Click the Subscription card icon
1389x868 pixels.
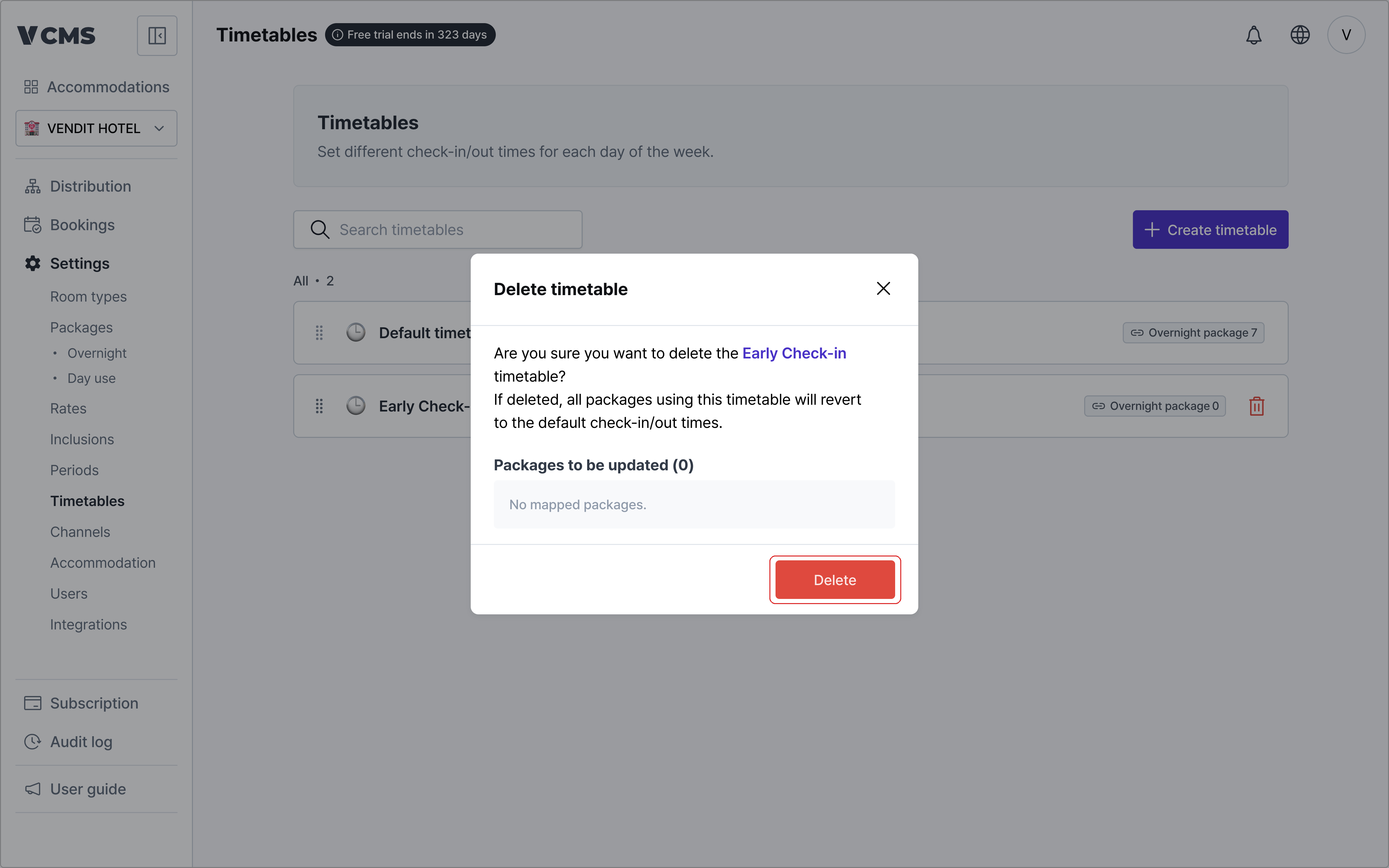(x=33, y=703)
